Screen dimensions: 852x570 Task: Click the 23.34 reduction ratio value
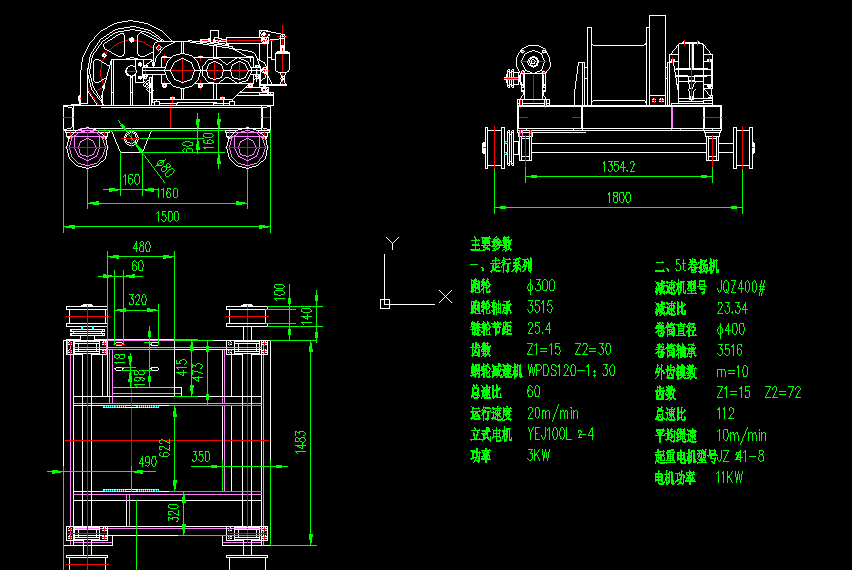[x=732, y=309]
